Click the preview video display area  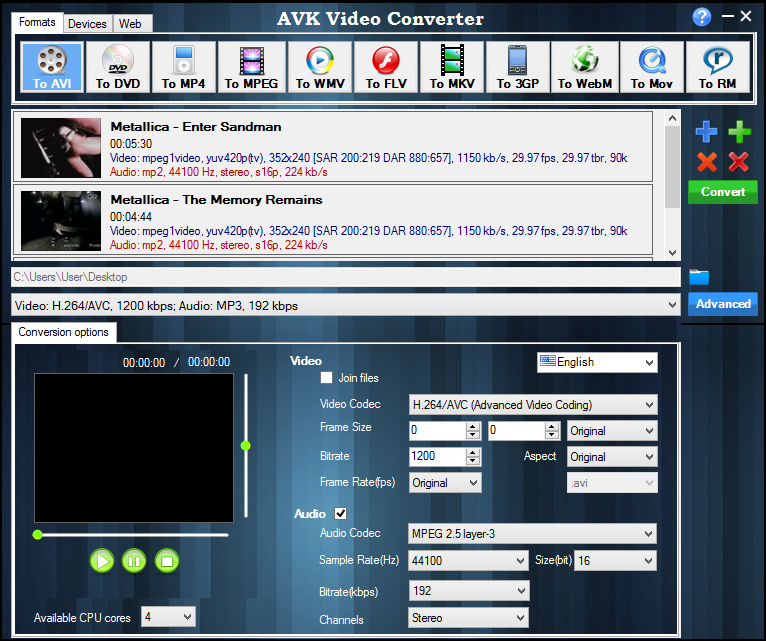coord(134,448)
